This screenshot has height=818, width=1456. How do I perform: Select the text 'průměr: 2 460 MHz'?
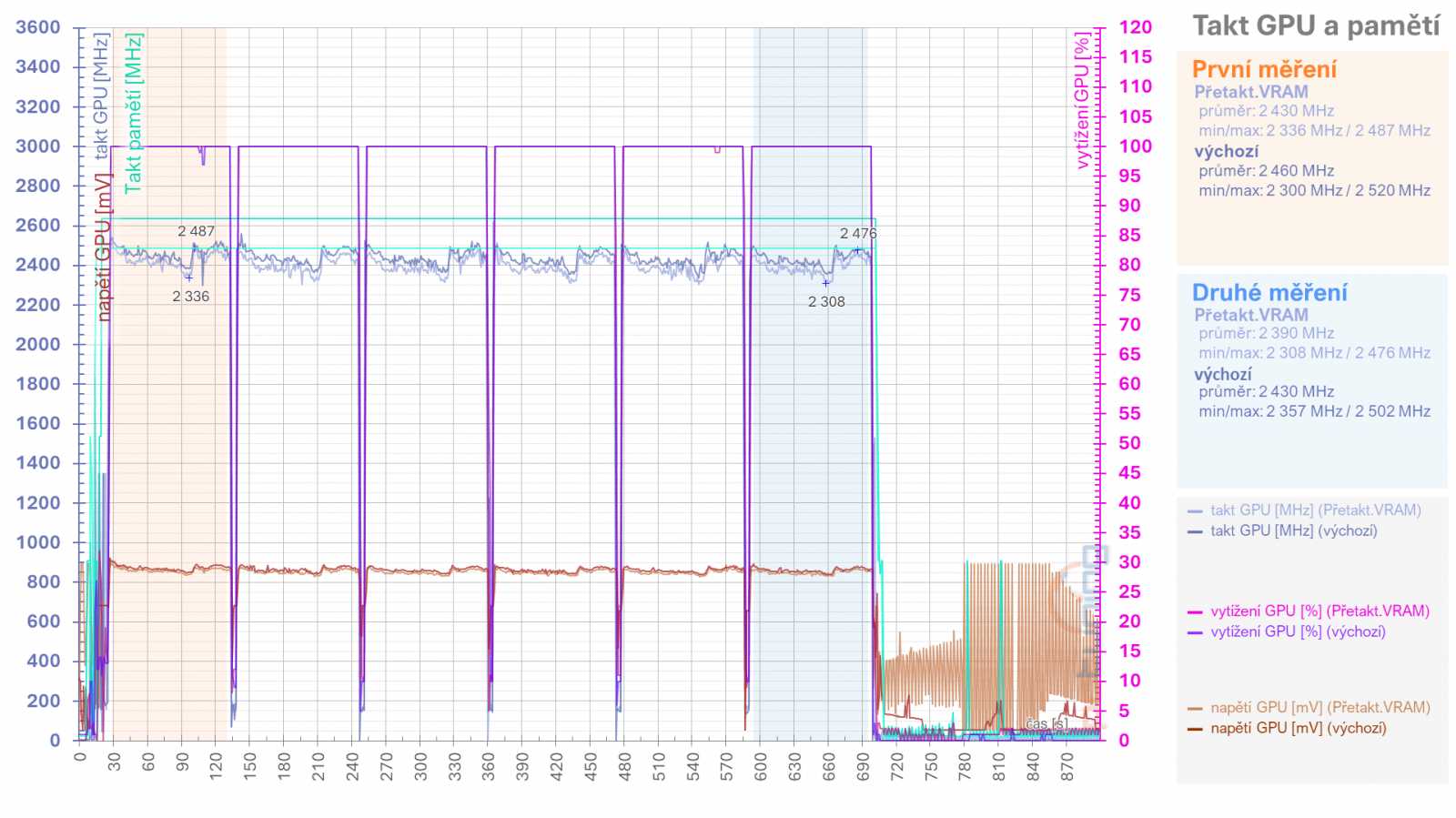(x=1266, y=171)
